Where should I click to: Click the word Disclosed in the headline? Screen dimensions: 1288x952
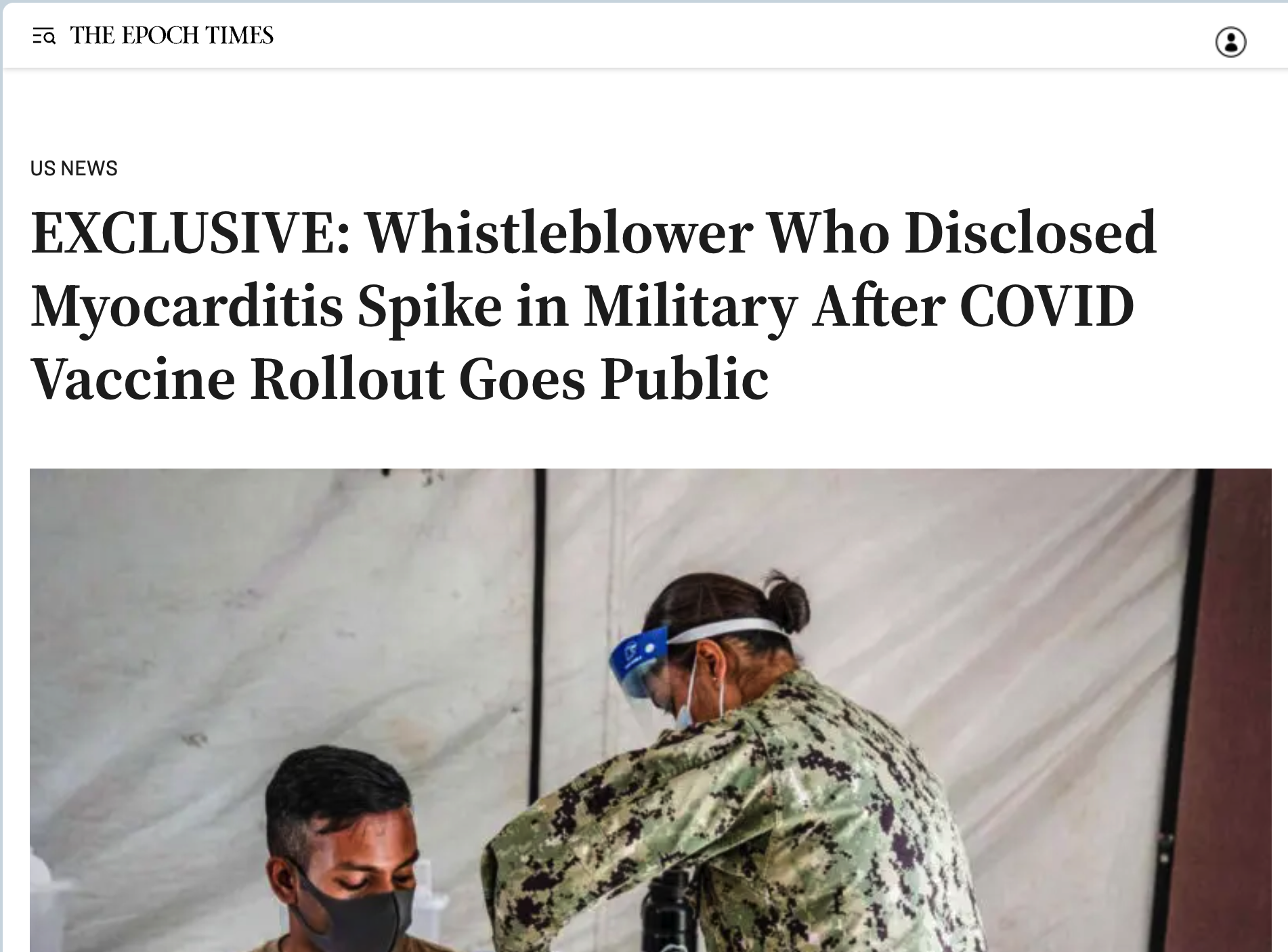(x=1030, y=233)
